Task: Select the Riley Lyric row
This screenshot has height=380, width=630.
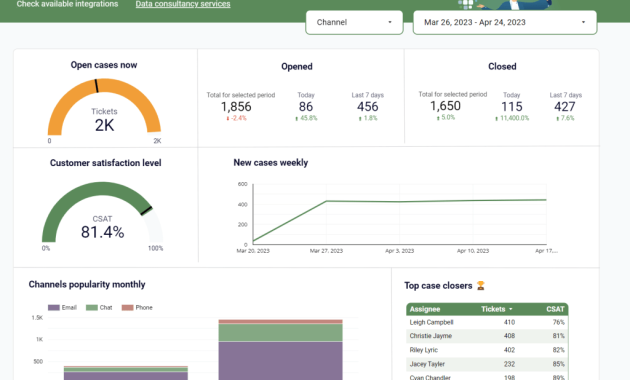Action: 487,350
